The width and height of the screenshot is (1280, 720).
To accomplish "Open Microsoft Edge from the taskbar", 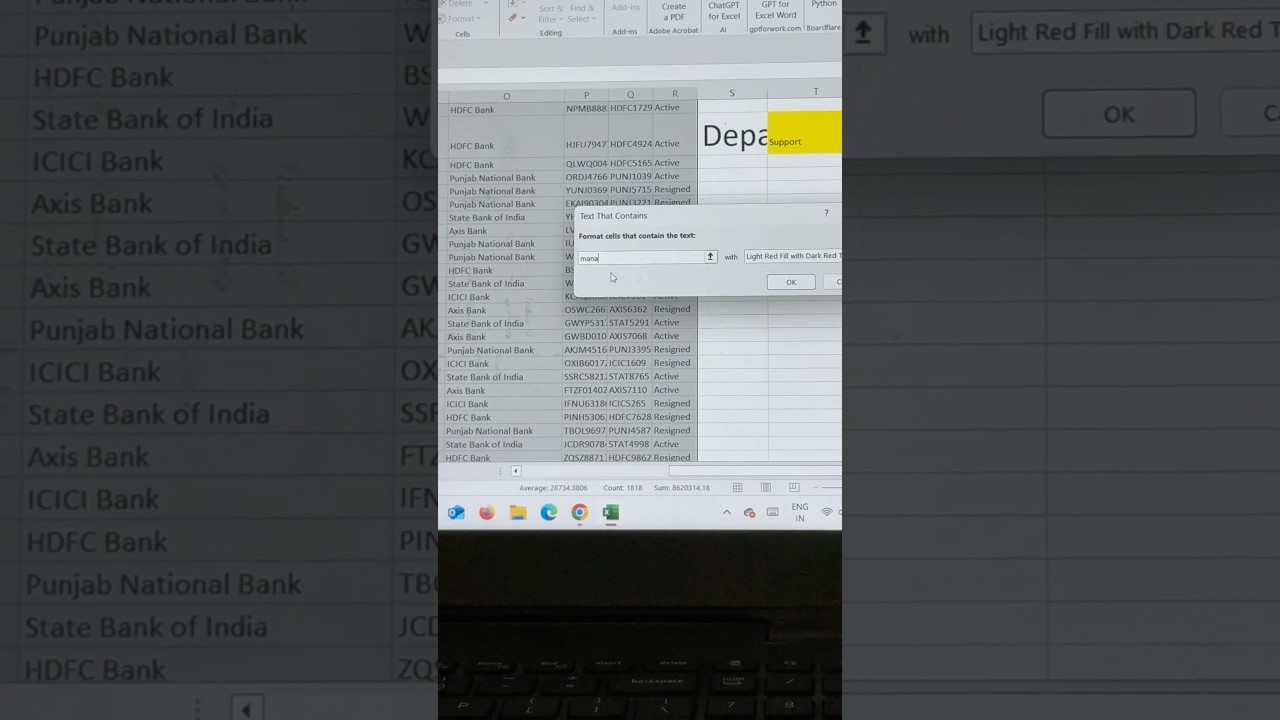I will coord(549,513).
